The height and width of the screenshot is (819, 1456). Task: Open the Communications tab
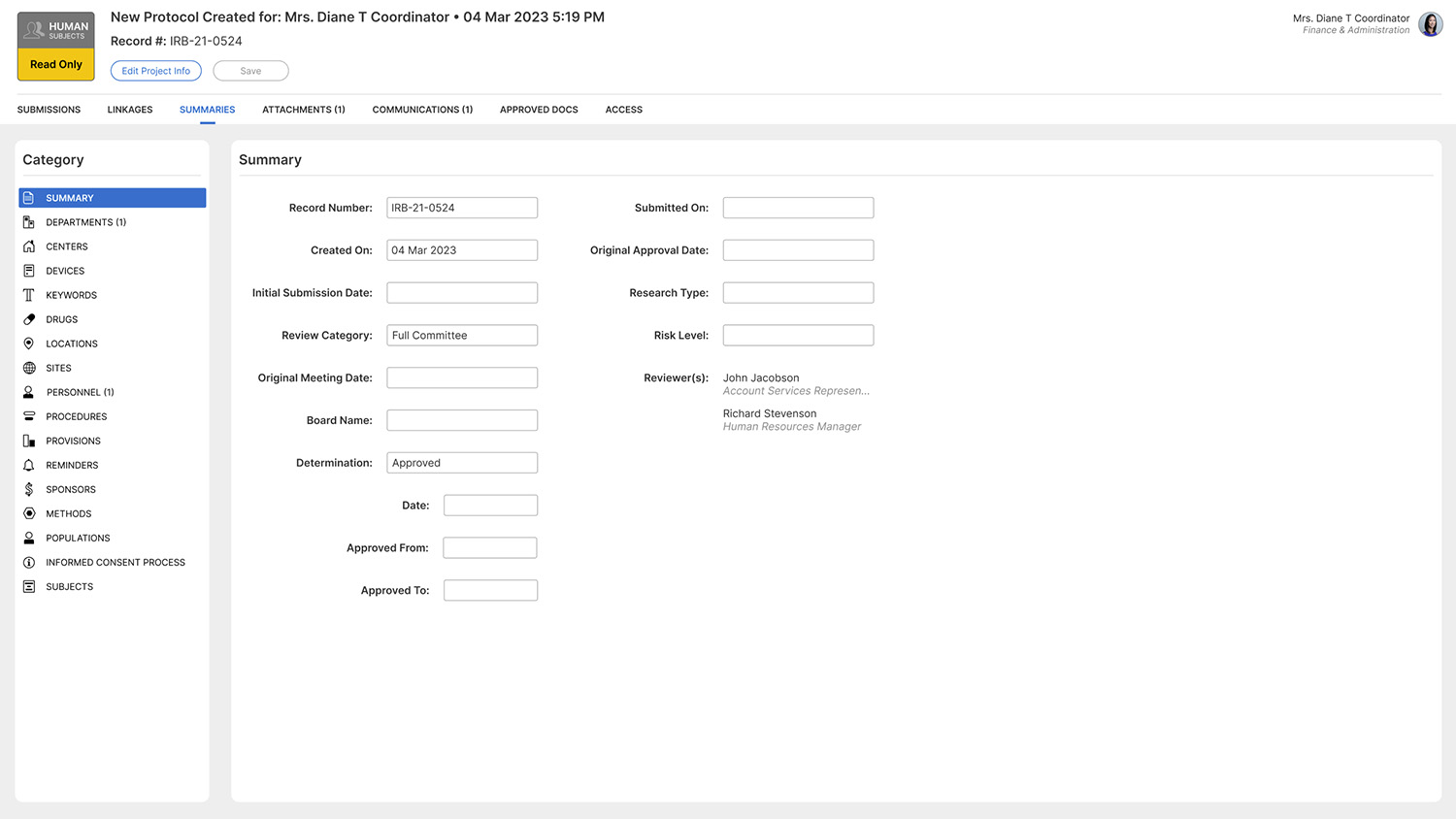pyautogui.click(x=422, y=110)
